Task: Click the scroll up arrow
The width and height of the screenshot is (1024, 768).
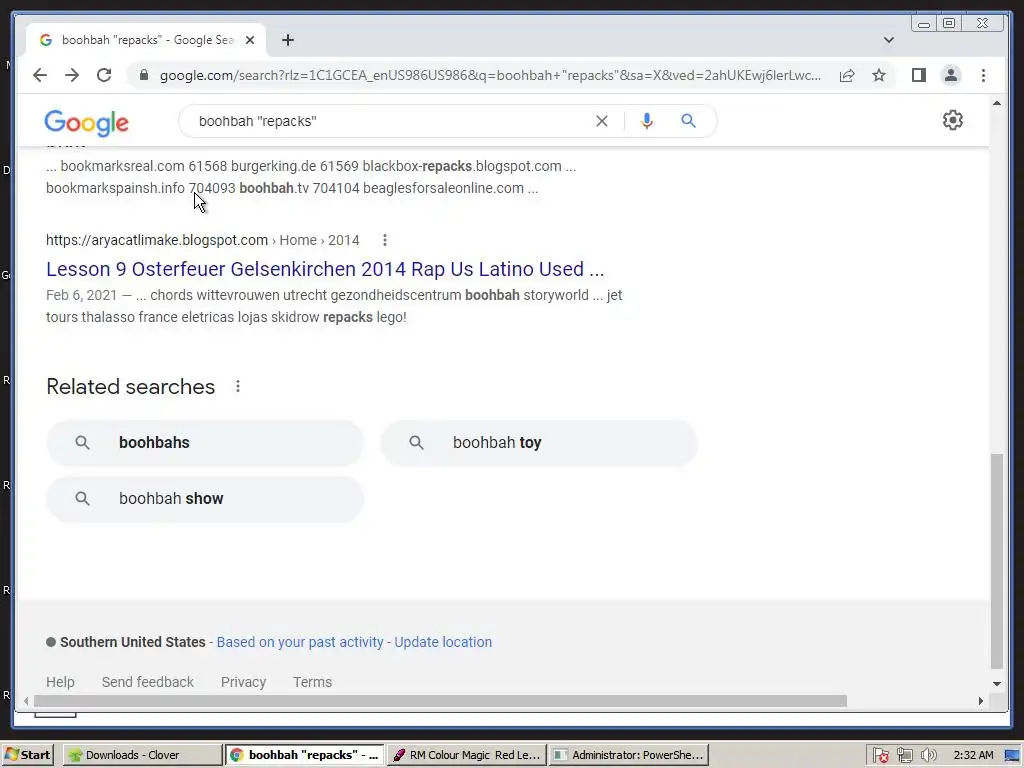Action: [x=997, y=103]
